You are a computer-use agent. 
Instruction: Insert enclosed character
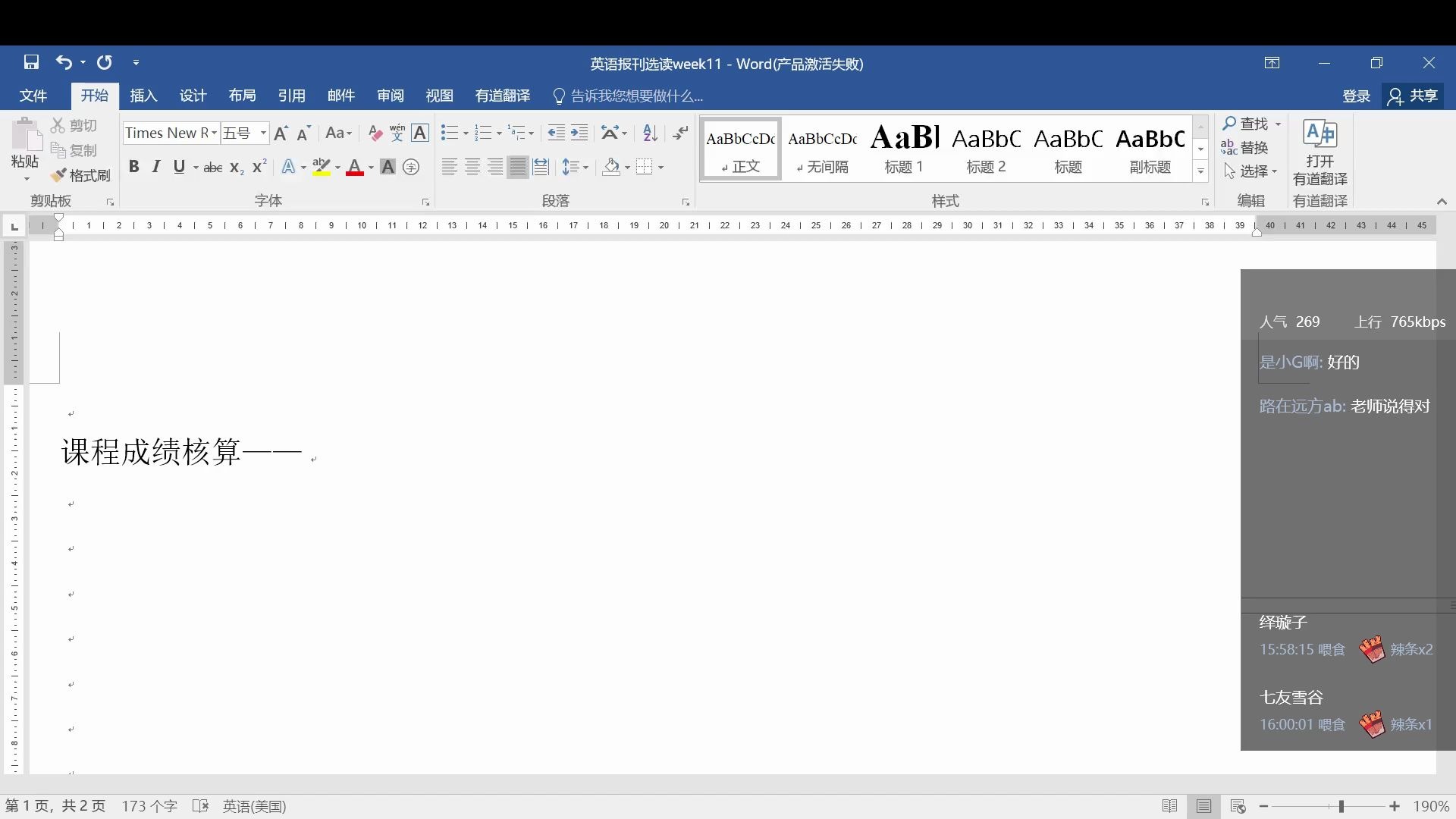click(411, 167)
